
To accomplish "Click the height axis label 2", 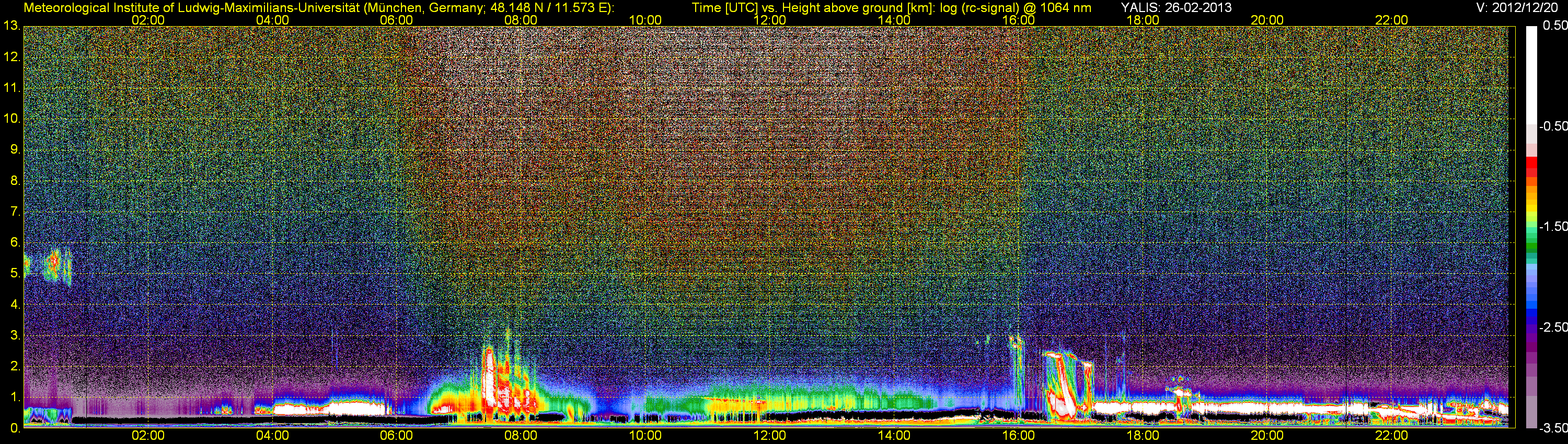I will tap(15, 366).
